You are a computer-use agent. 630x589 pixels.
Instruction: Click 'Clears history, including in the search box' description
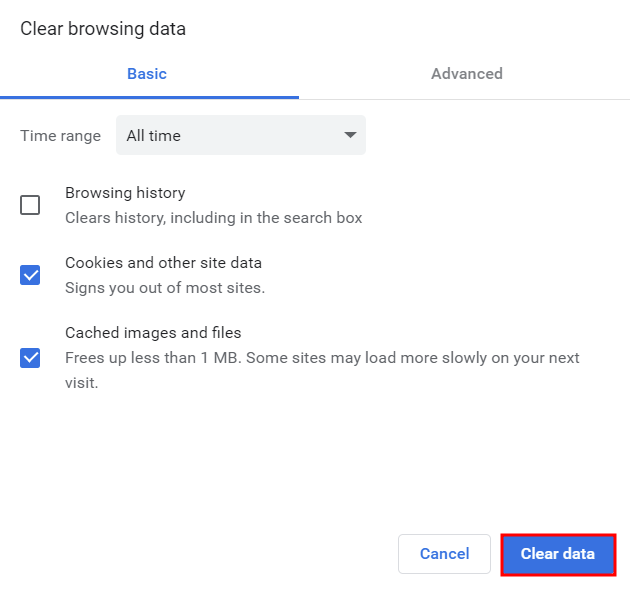[x=213, y=218]
